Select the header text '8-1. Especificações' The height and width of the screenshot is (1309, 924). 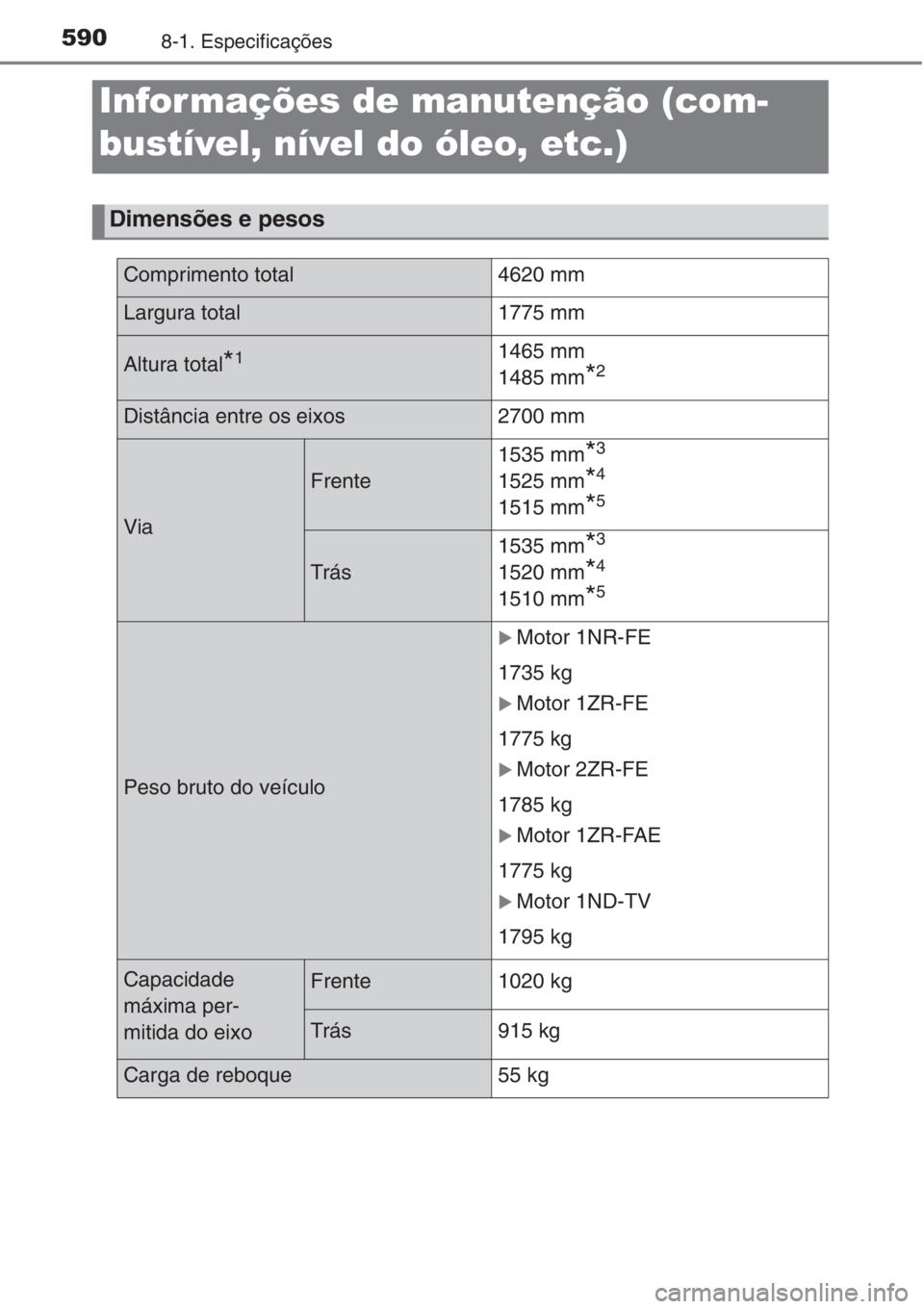coord(246,41)
